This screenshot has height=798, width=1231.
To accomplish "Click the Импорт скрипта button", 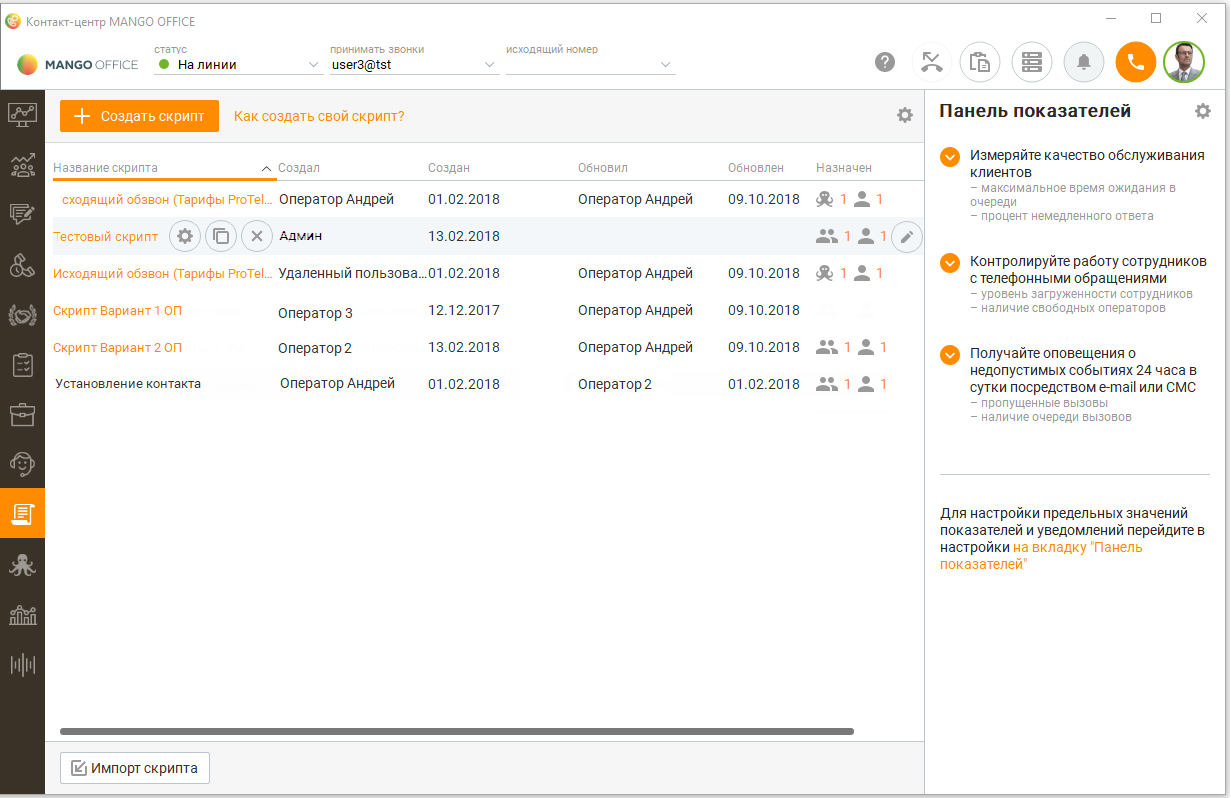I will pyautogui.click(x=135, y=769).
